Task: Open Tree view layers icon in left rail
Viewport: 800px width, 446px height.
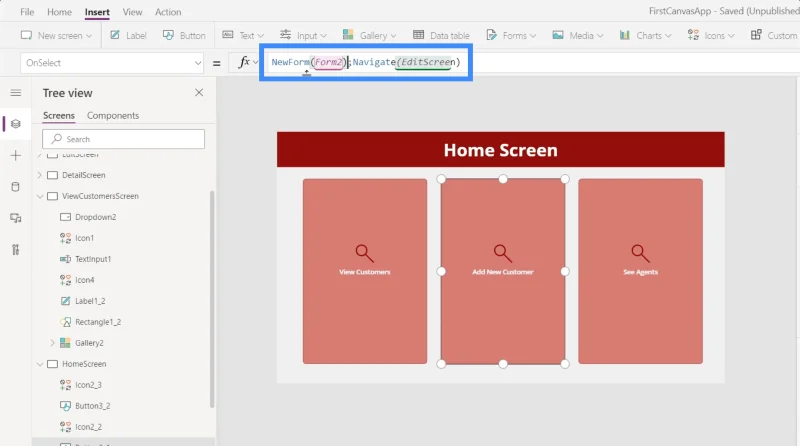Action: point(16,124)
